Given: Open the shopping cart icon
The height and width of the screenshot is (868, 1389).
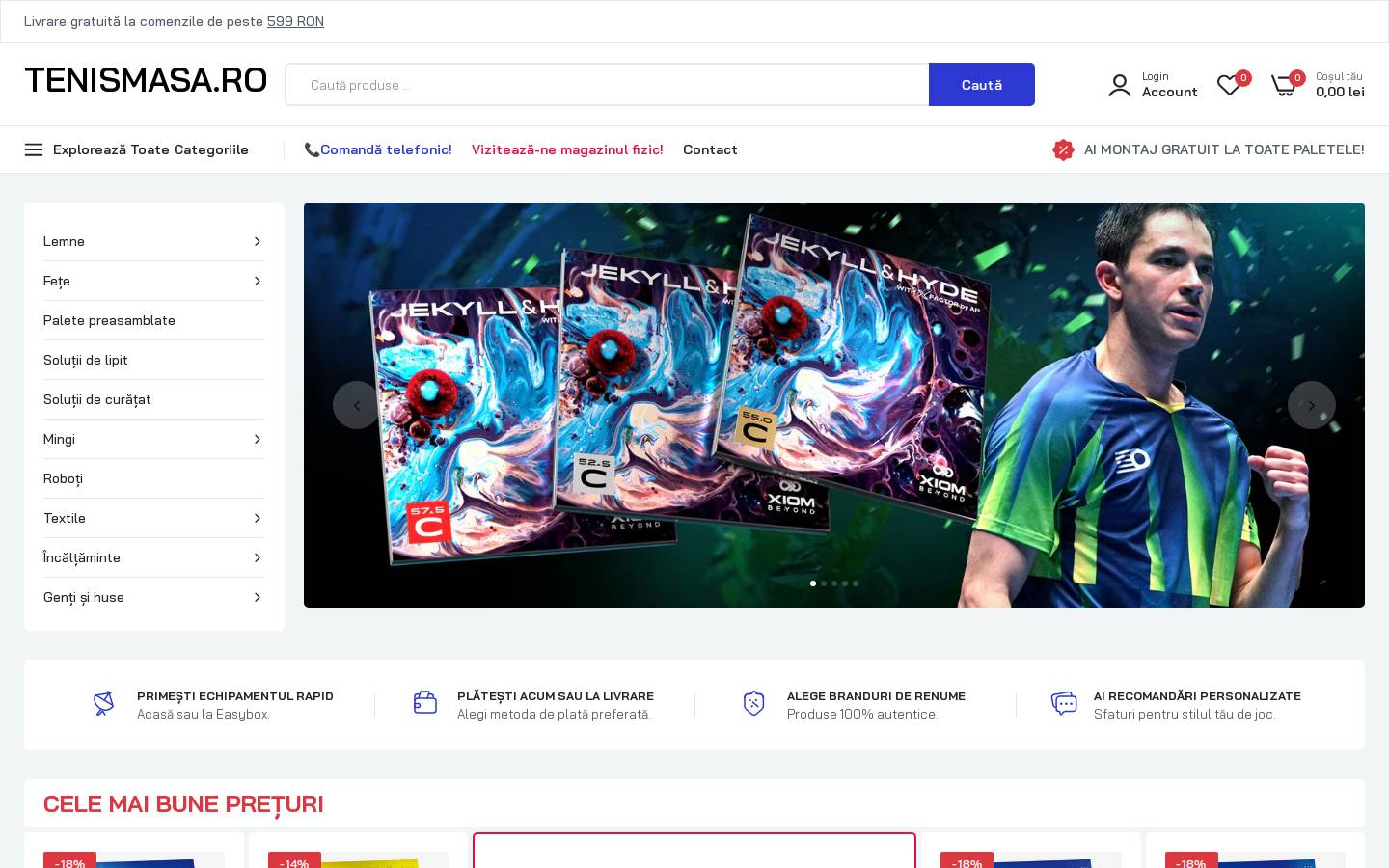Looking at the screenshot, I should point(1283,85).
